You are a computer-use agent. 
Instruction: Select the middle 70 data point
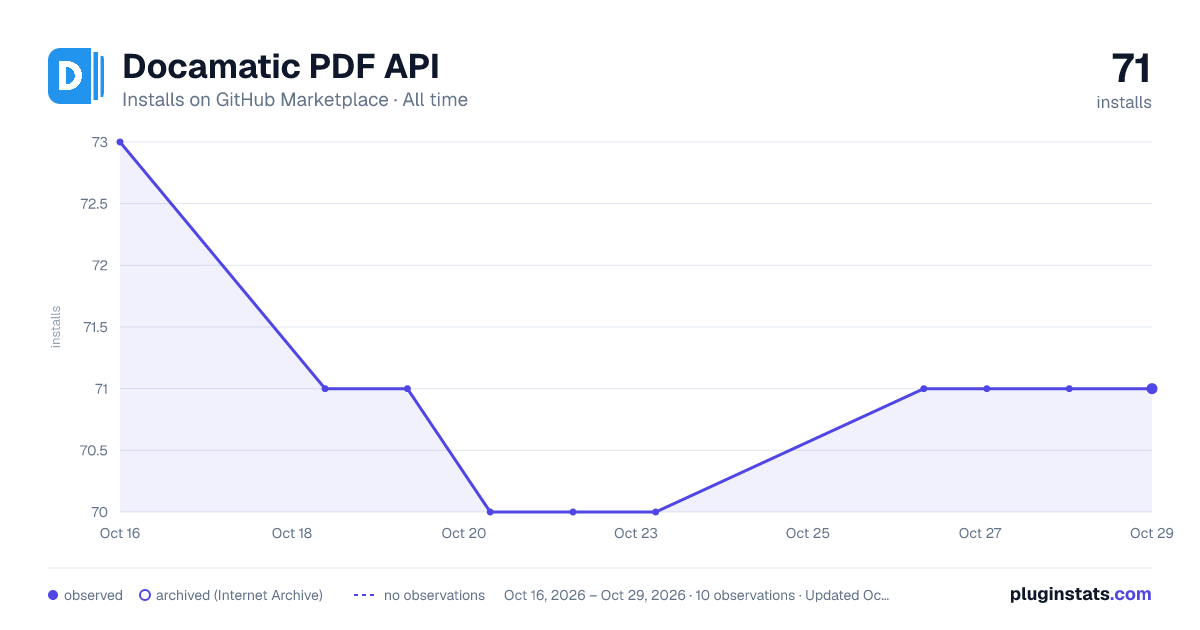point(573,512)
